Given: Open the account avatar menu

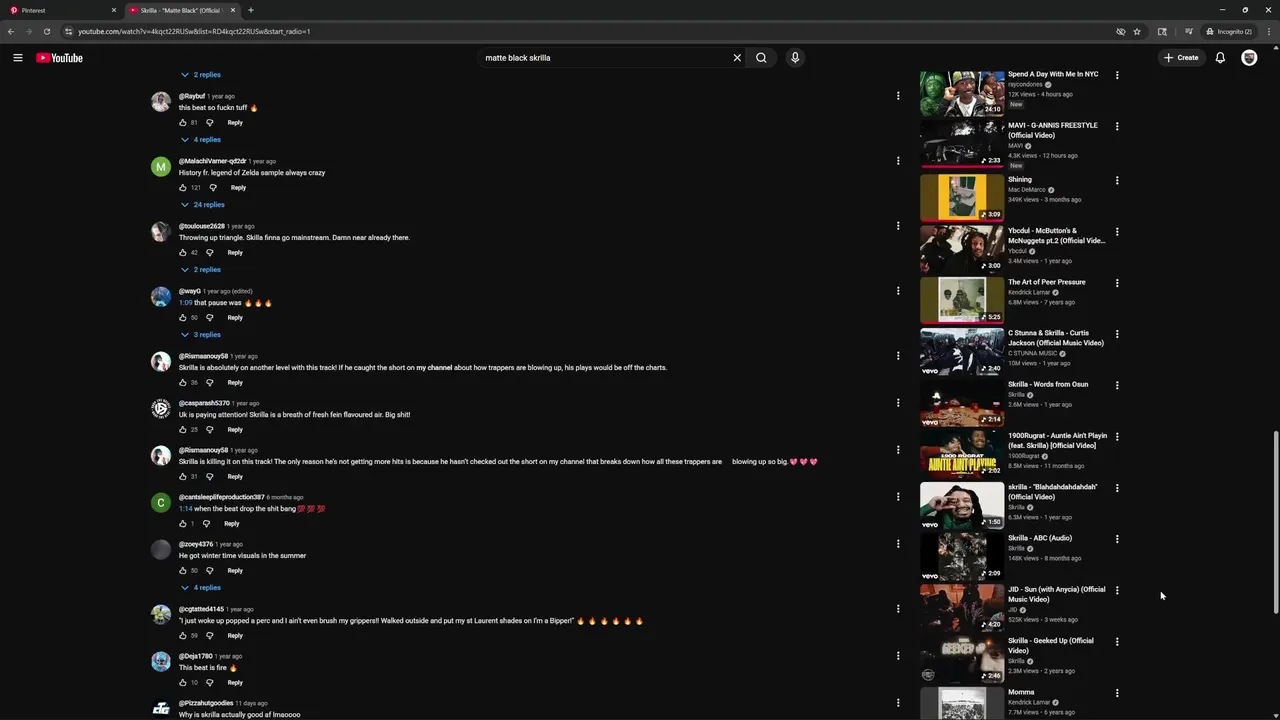Looking at the screenshot, I should pyautogui.click(x=1249, y=58).
